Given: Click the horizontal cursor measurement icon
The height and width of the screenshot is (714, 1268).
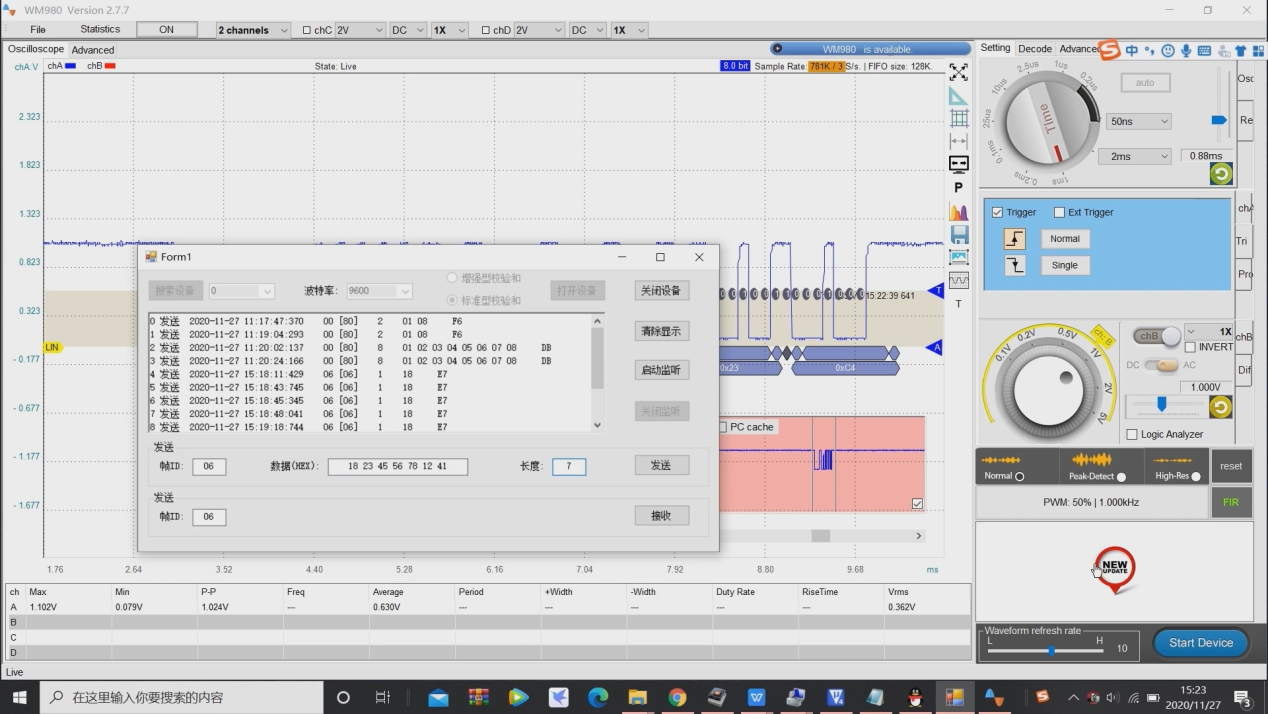Looking at the screenshot, I should [x=958, y=142].
